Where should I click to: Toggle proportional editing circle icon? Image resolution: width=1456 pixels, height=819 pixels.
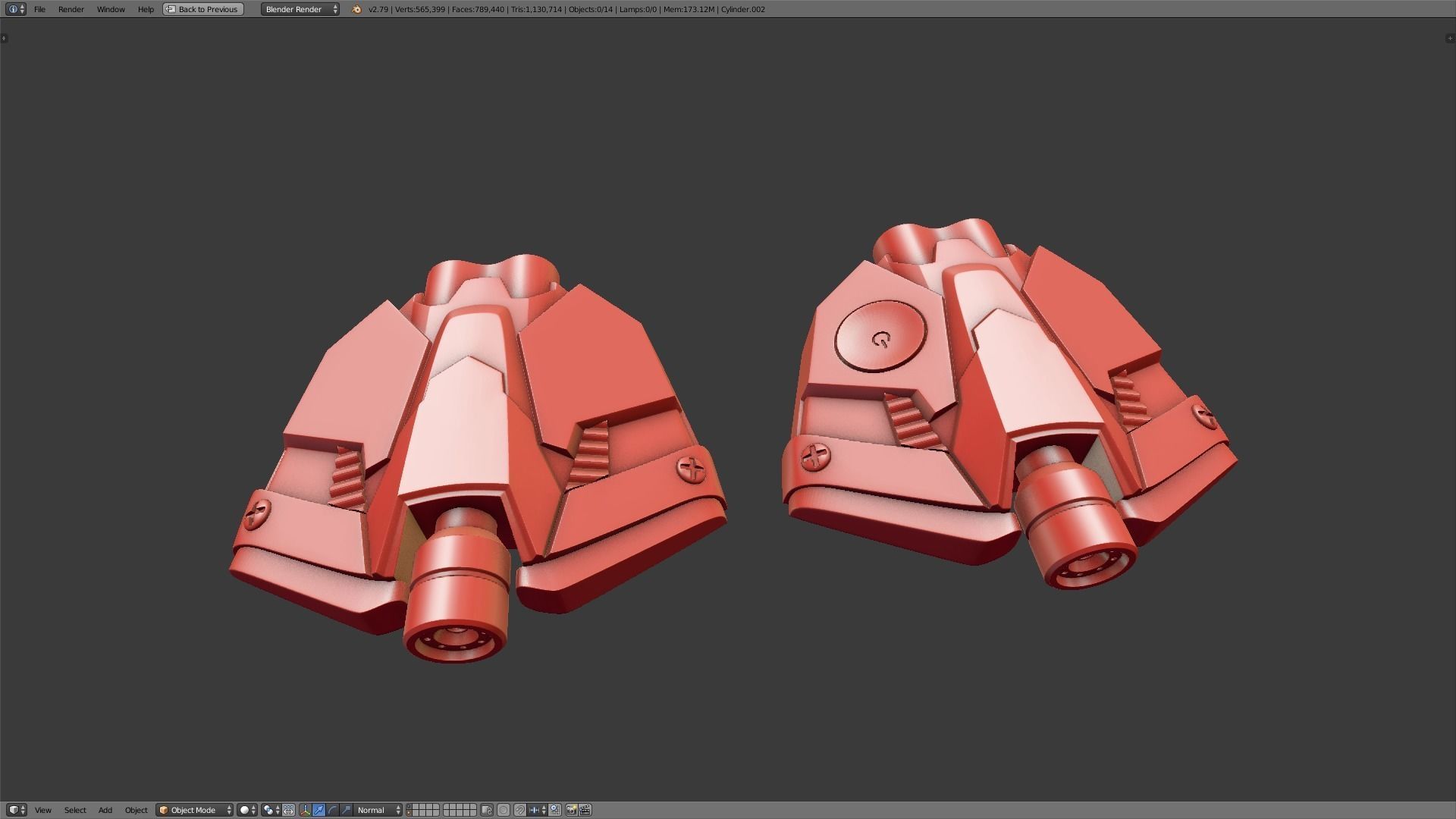(x=503, y=810)
